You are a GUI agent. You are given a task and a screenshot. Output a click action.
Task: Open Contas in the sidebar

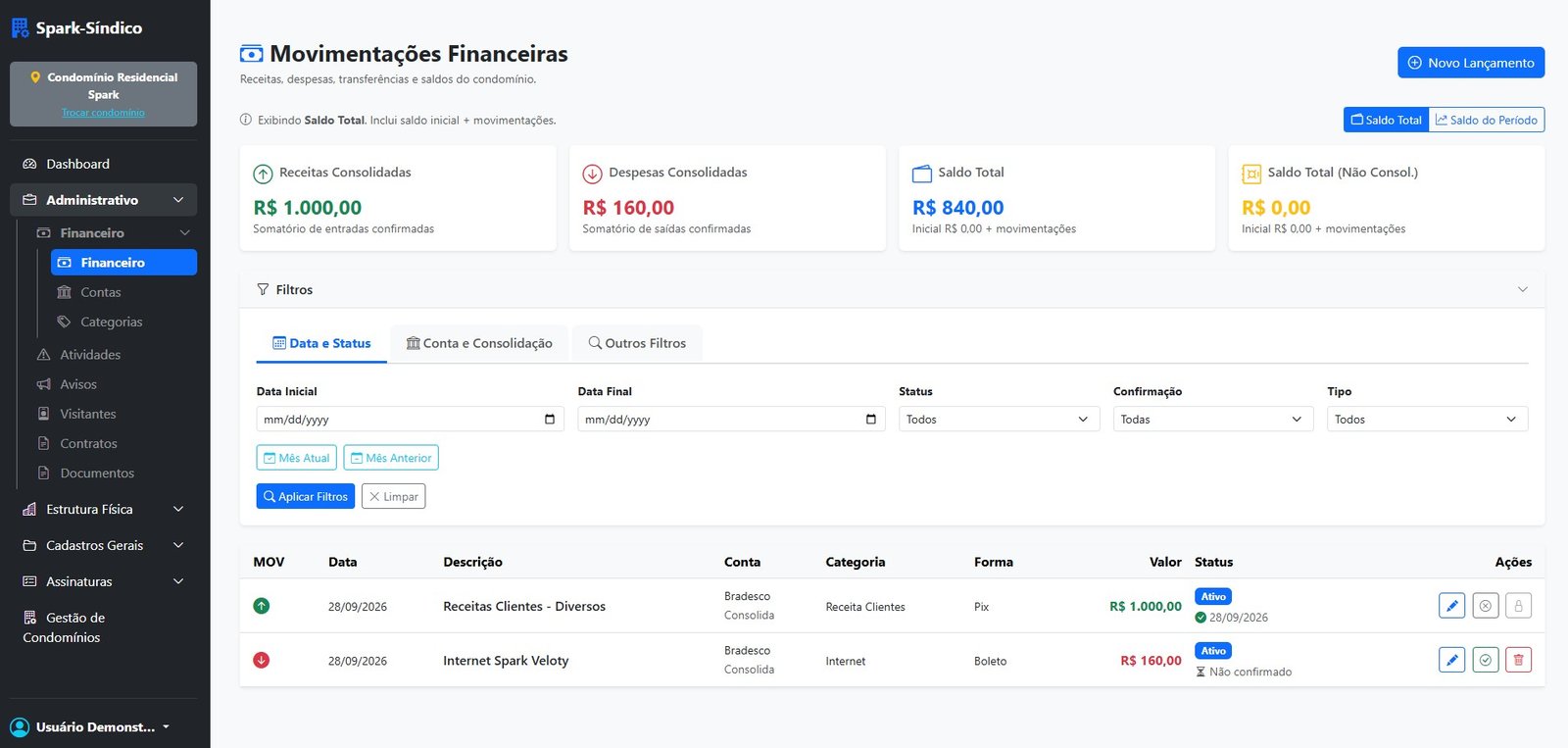point(123,292)
